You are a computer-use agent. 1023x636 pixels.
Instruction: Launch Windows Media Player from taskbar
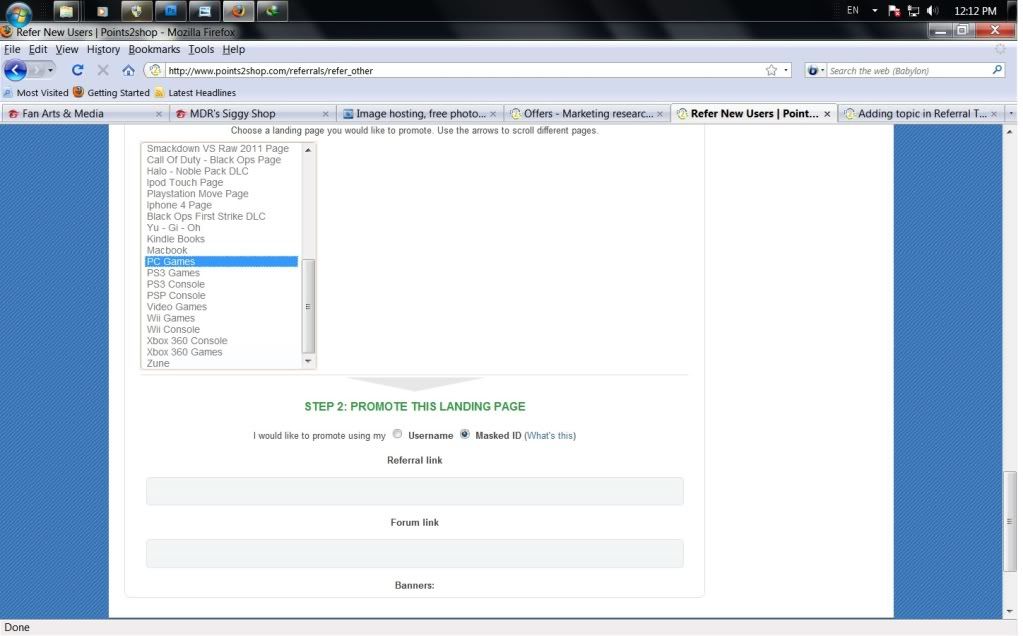tap(102, 10)
